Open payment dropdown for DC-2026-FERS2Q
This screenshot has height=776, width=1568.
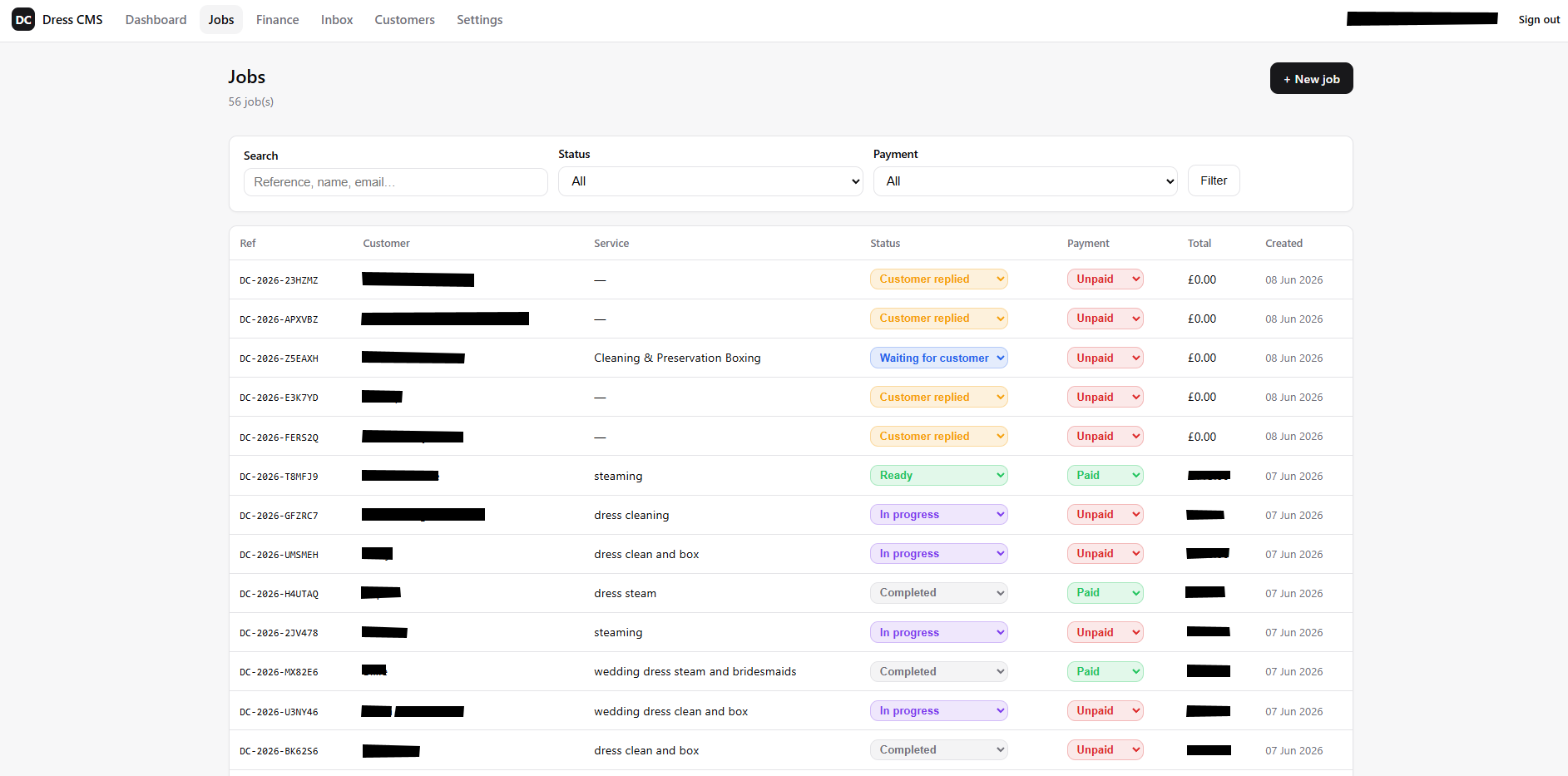(x=1105, y=436)
